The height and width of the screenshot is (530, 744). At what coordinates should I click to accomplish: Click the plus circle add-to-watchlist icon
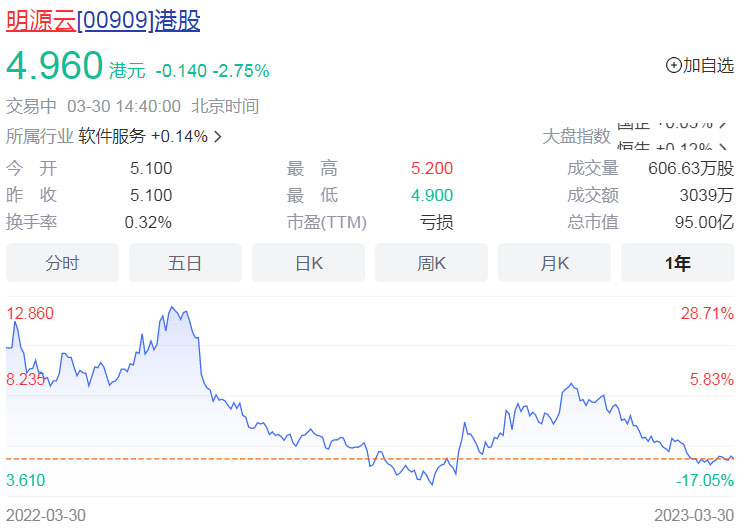(673, 65)
